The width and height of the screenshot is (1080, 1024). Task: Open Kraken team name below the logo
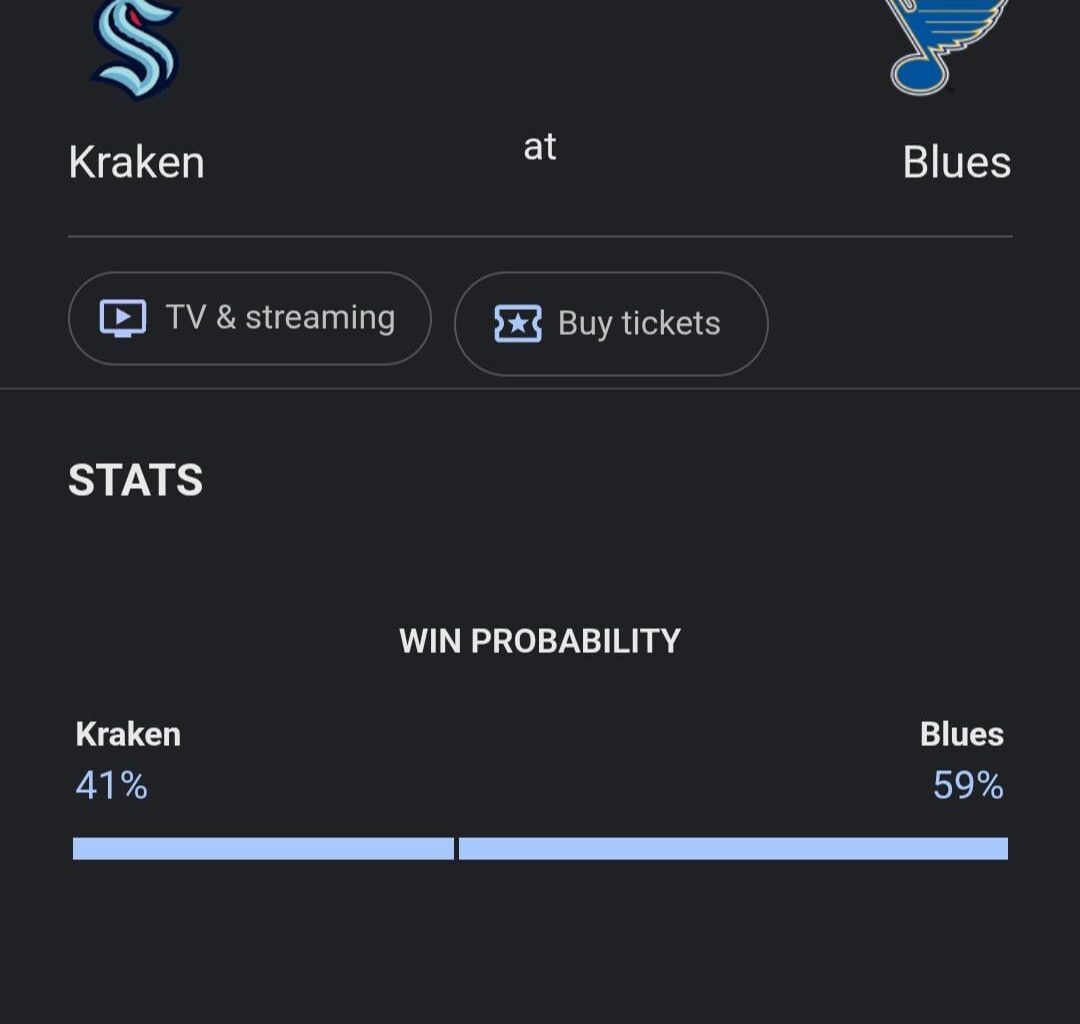[x=136, y=162]
